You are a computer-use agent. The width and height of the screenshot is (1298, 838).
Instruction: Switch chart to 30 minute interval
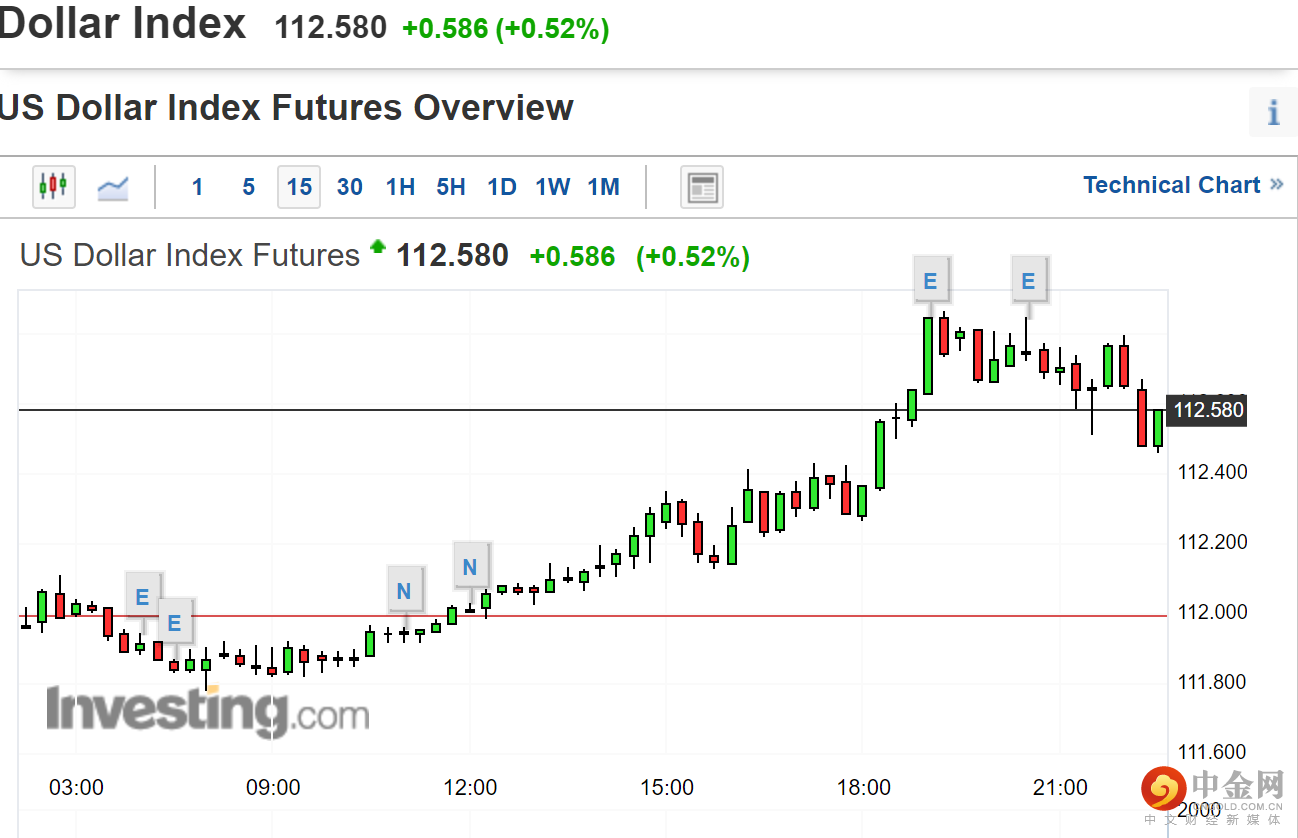tap(350, 187)
